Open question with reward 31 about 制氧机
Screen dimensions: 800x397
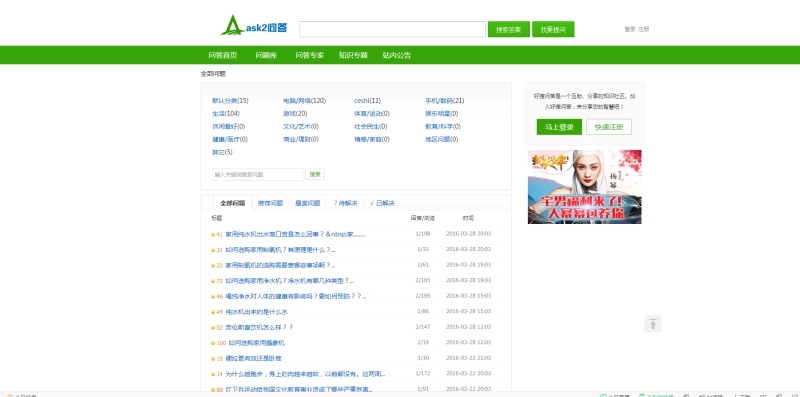pyautogui.click(x=280, y=250)
